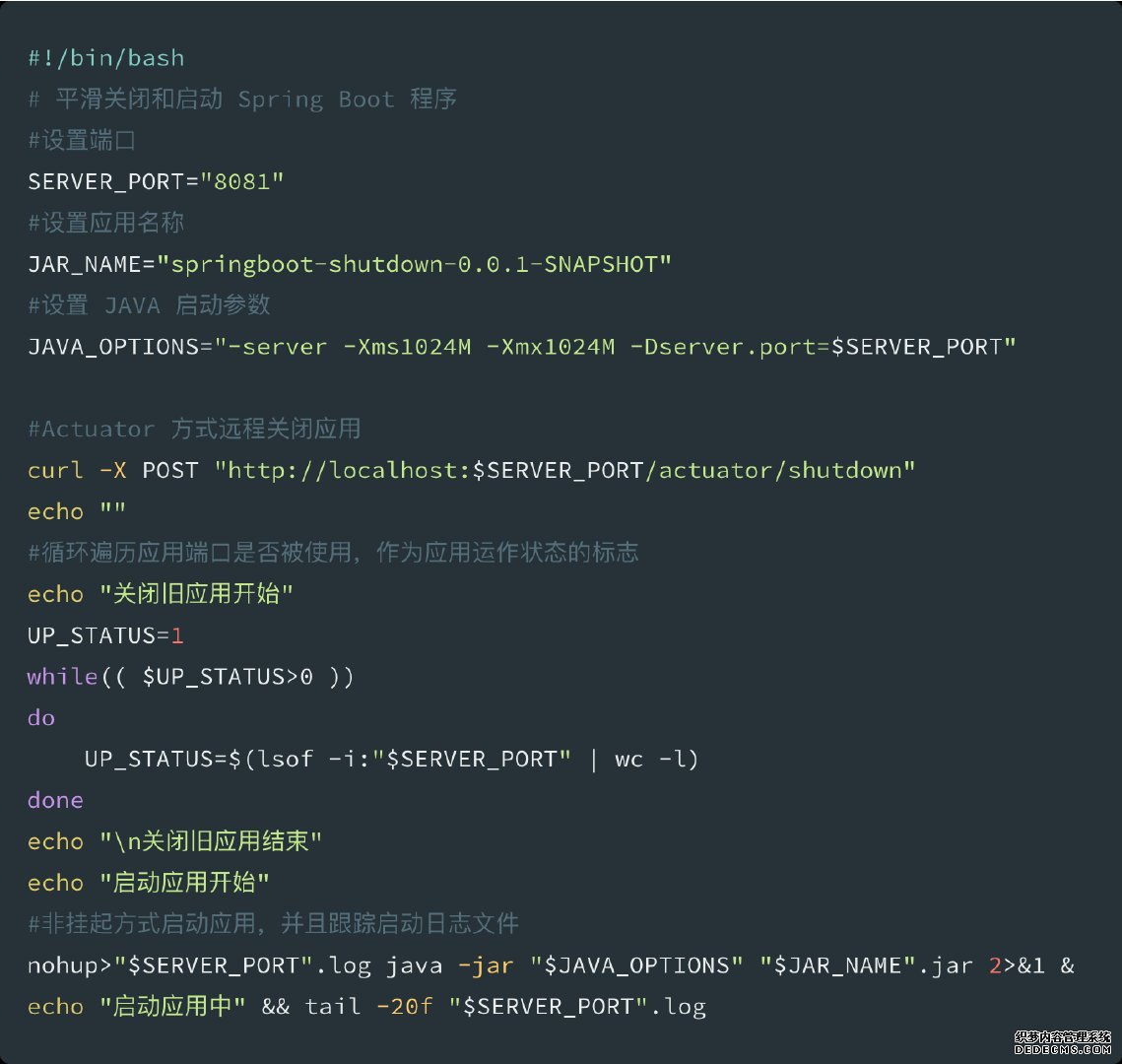Click the comment #设置应用名称

(x=106, y=223)
